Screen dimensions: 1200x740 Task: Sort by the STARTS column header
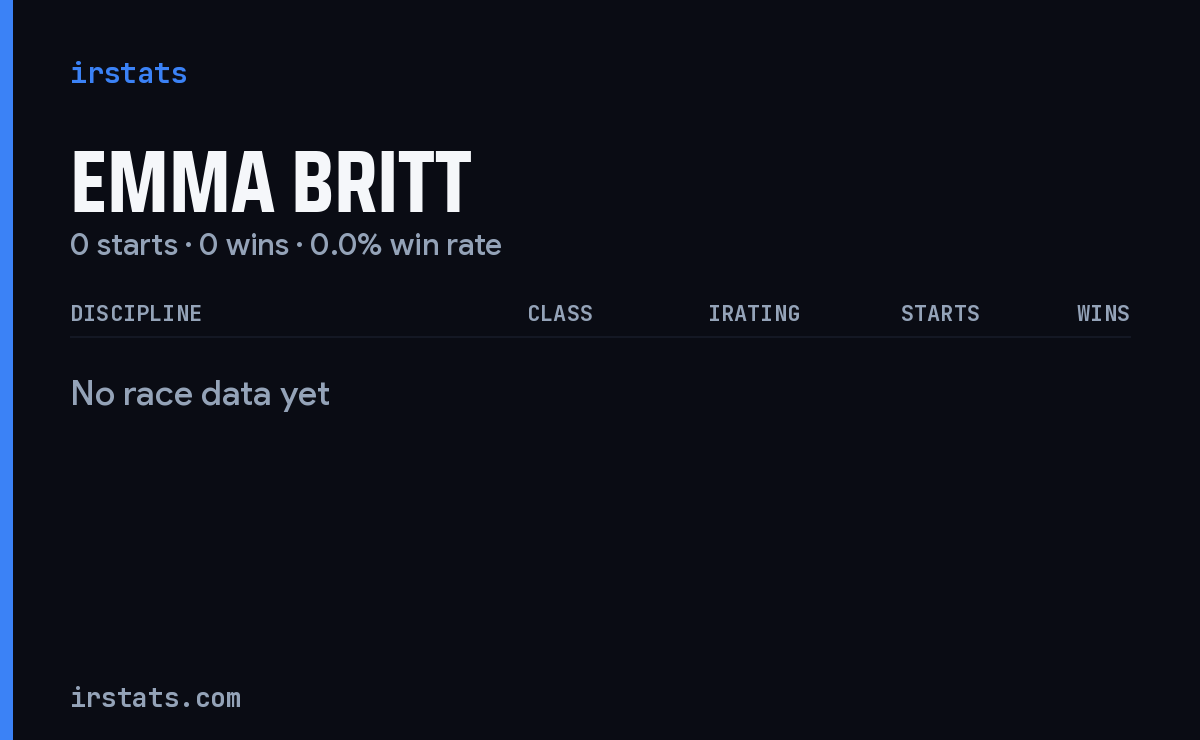pyautogui.click(x=940, y=313)
